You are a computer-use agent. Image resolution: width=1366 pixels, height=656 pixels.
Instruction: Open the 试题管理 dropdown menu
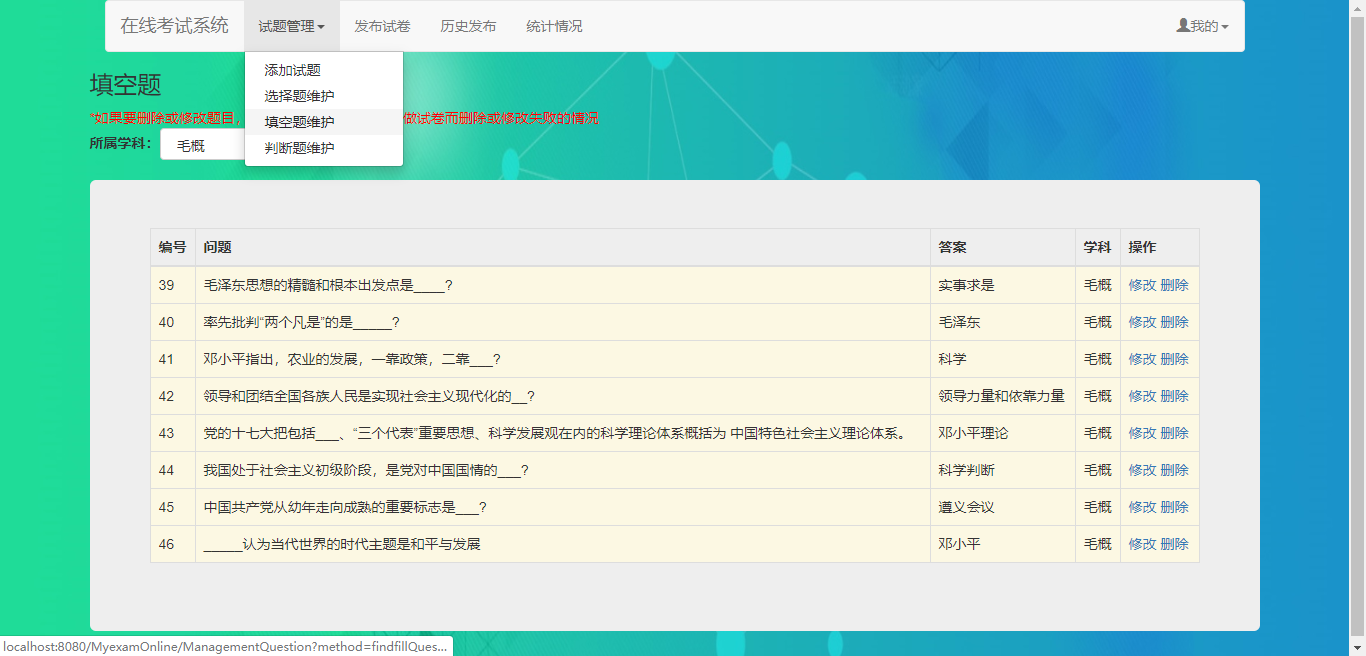291,26
